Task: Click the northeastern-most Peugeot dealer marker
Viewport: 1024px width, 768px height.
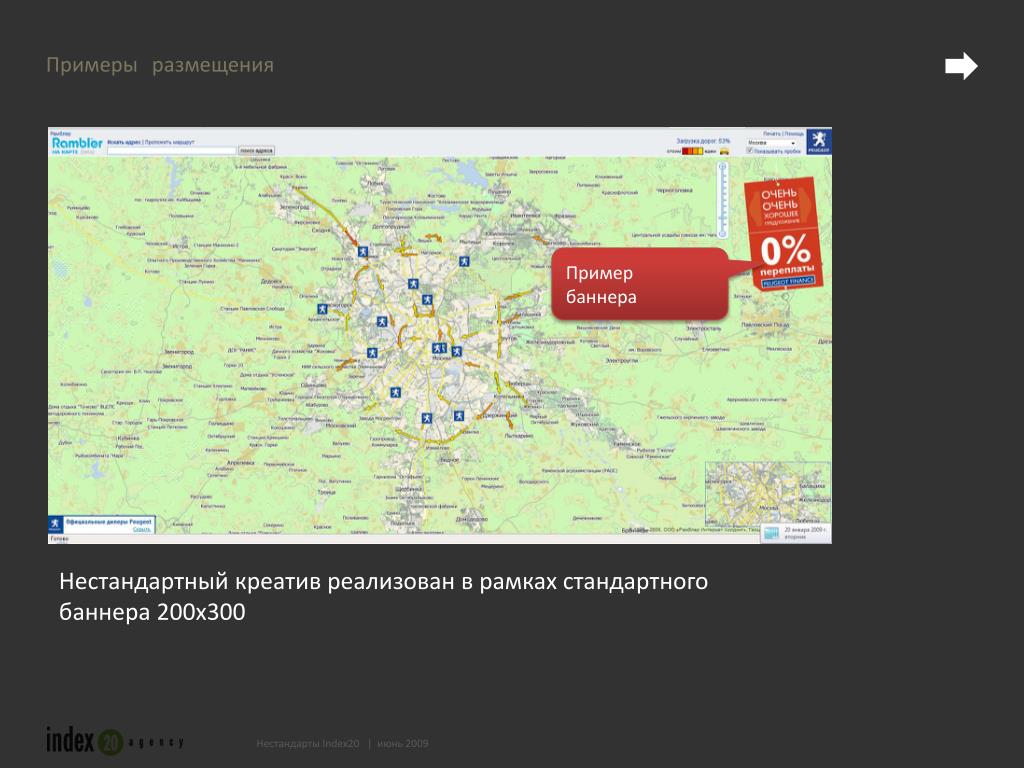Action: tap(464, 261)
